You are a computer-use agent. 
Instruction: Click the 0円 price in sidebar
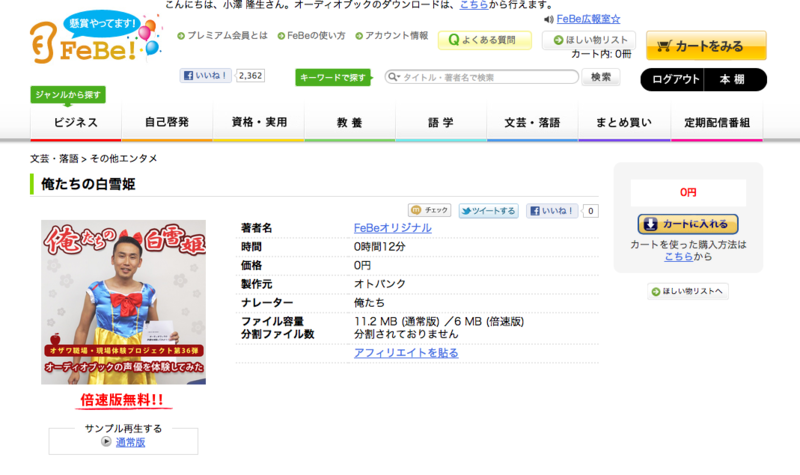688,192
